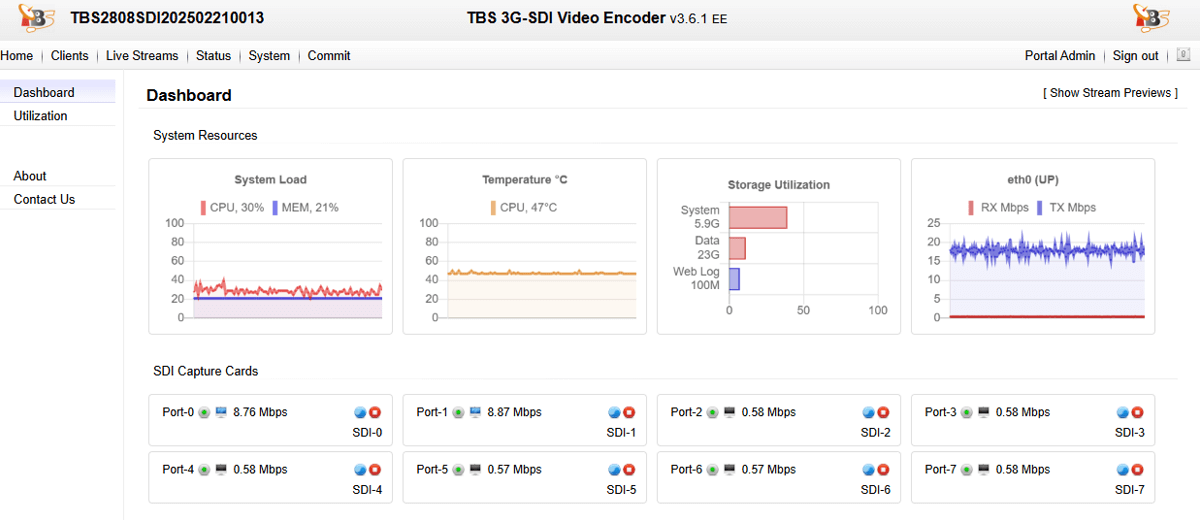Click the small lock icon beside Sign out
The height and width of the screenshot is (520, 1200).
click(x=1182, y=56)
